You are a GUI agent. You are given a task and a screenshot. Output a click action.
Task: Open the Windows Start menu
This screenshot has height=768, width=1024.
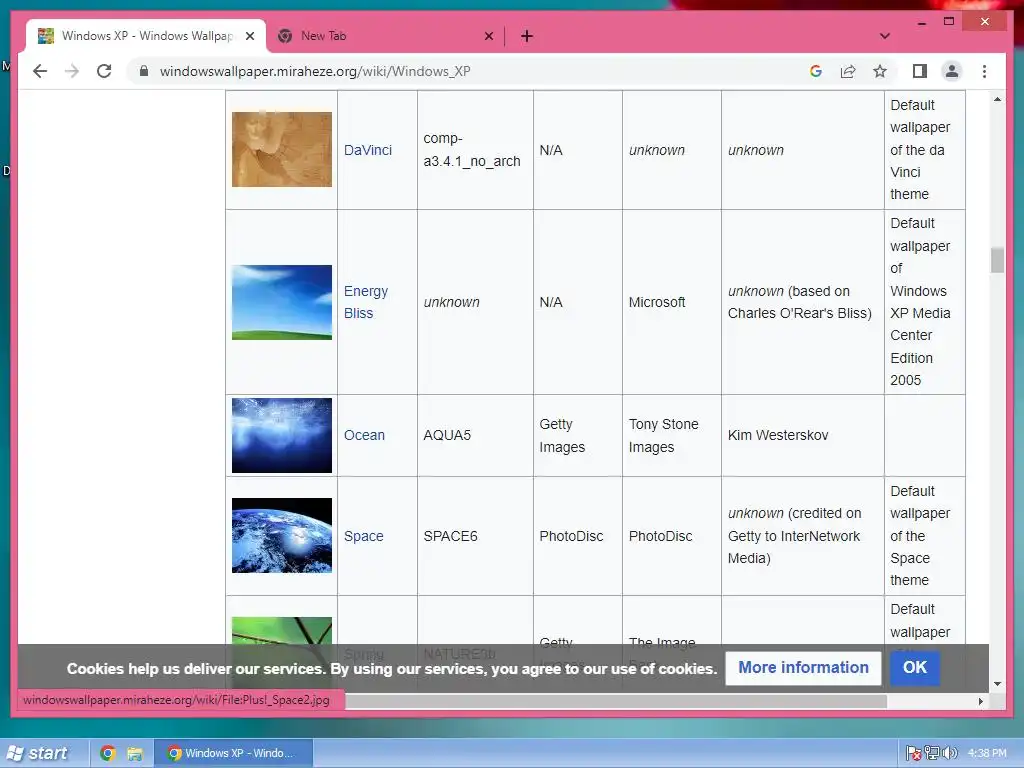pos(39,753)
